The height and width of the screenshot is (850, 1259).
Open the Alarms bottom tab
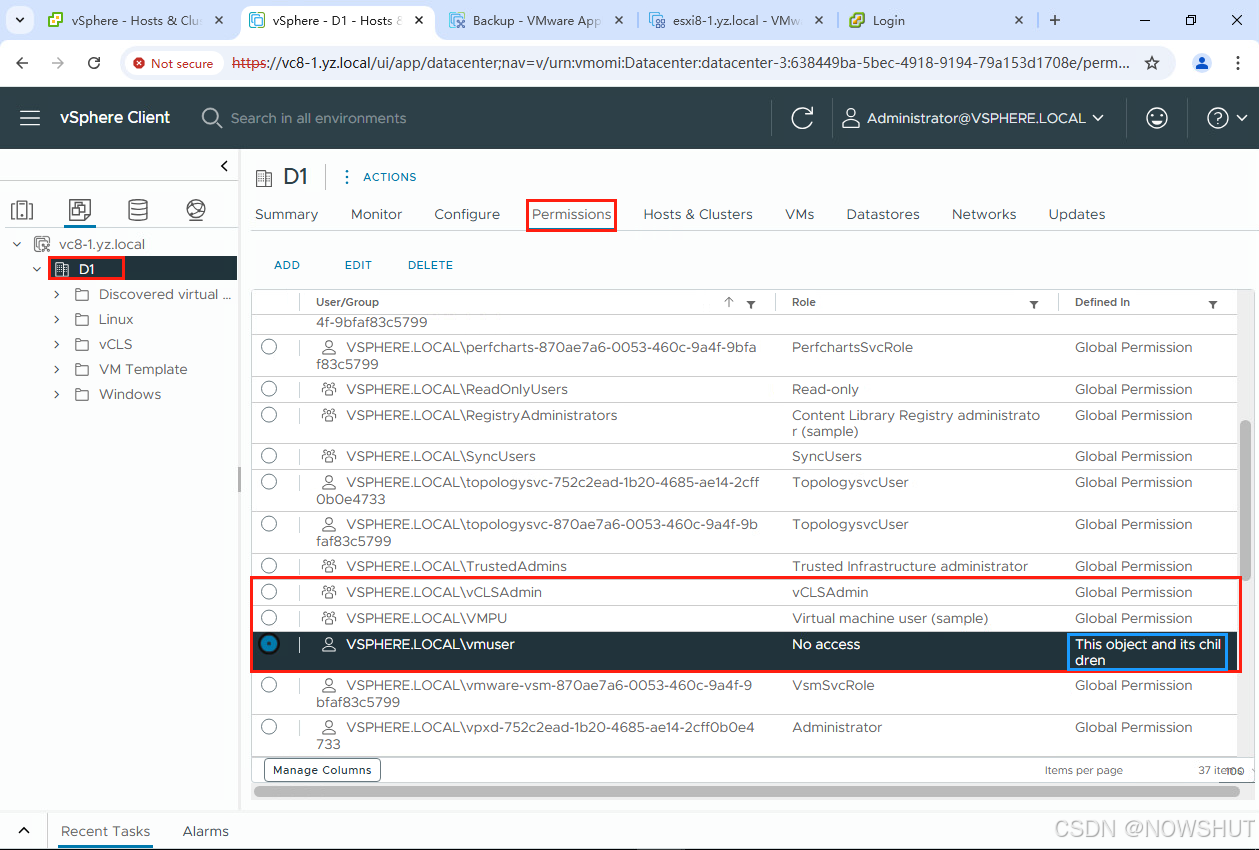206,831
